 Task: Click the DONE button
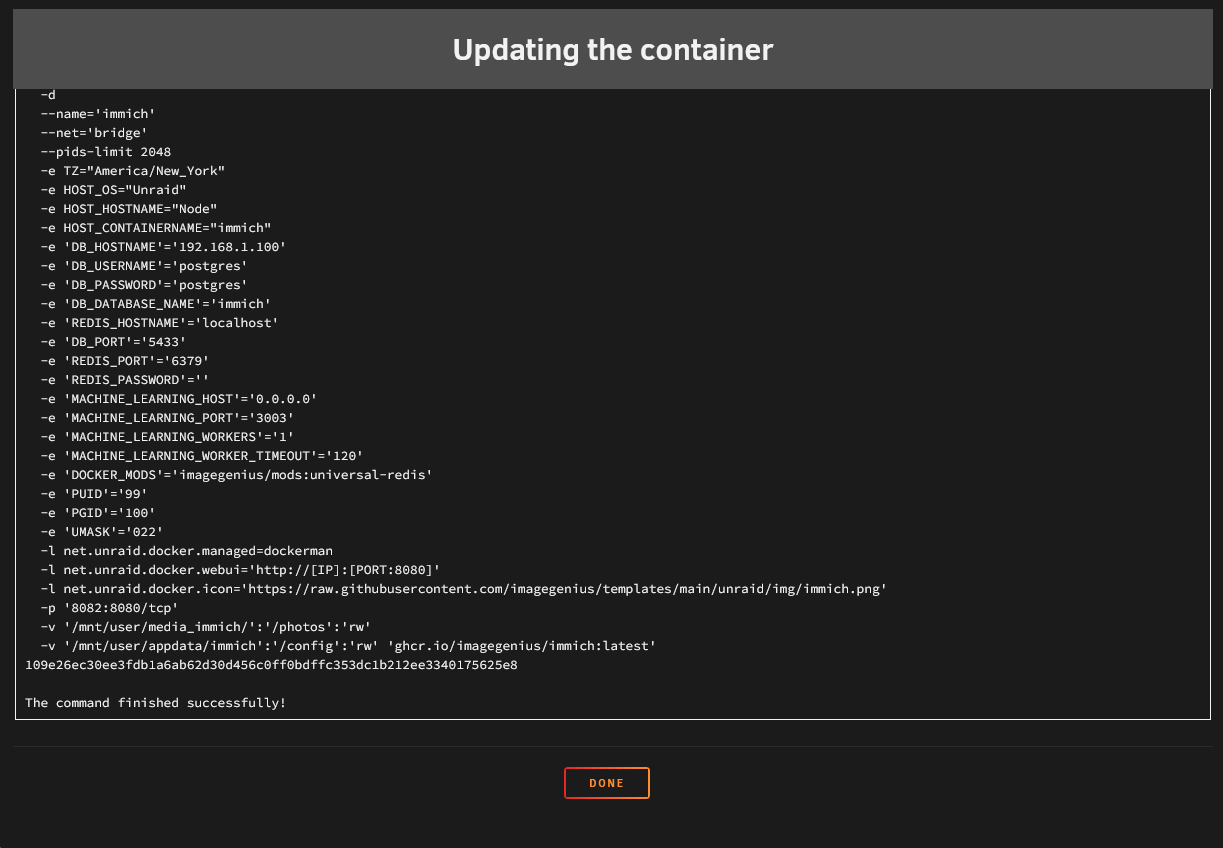point(607,783)
